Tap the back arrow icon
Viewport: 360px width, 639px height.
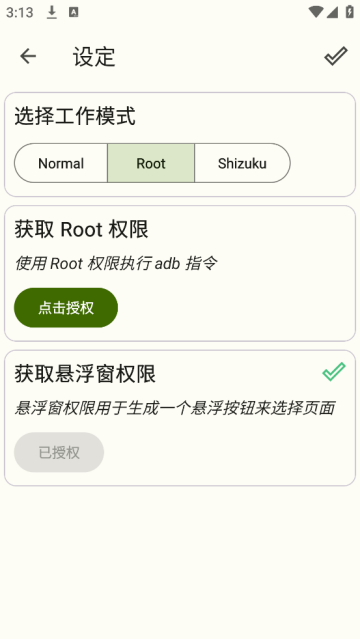28,56
